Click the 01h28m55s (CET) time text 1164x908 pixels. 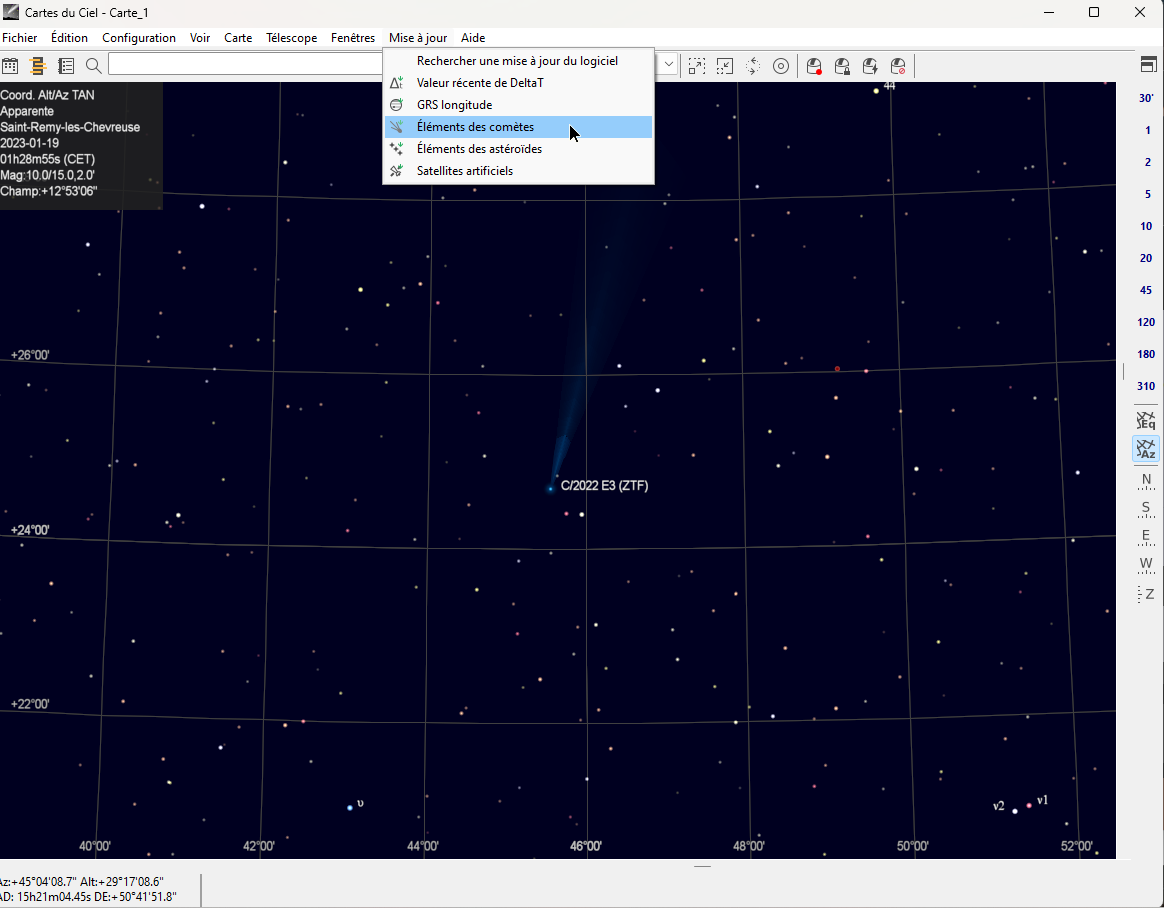pos(48,159)
